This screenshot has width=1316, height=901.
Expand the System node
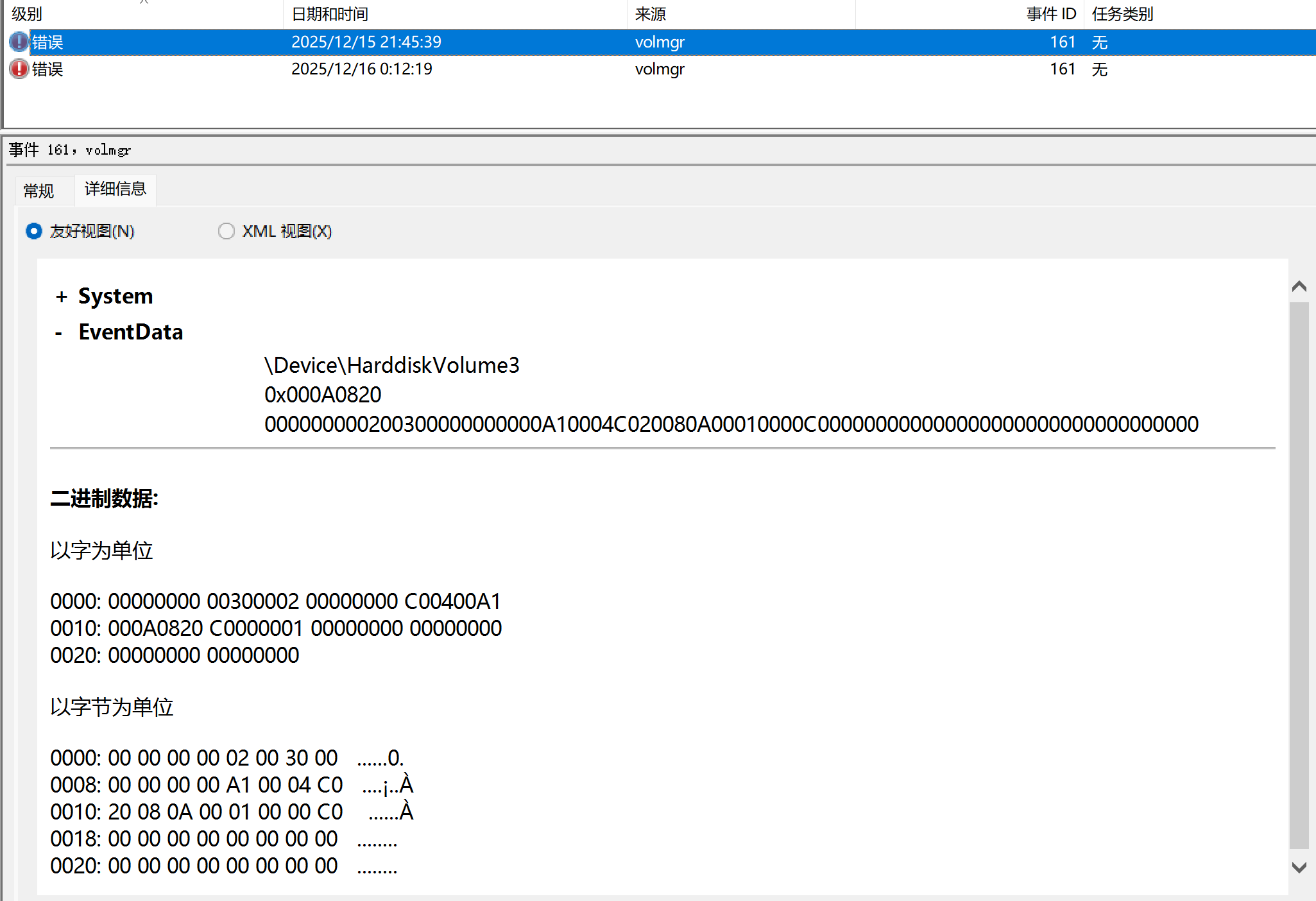coord(62,296)
